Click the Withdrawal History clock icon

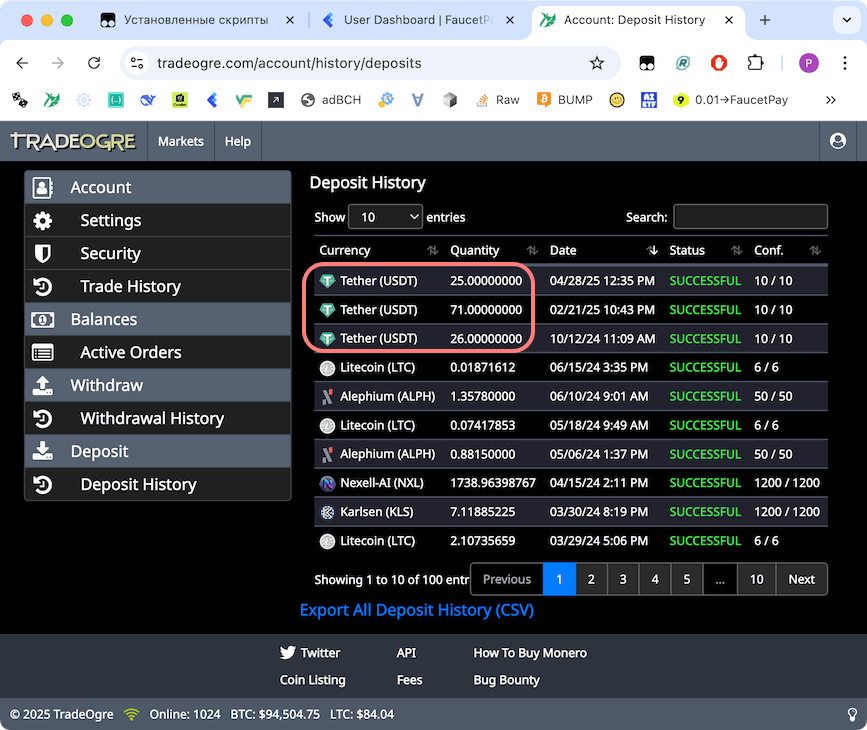[x=43, y=419]
